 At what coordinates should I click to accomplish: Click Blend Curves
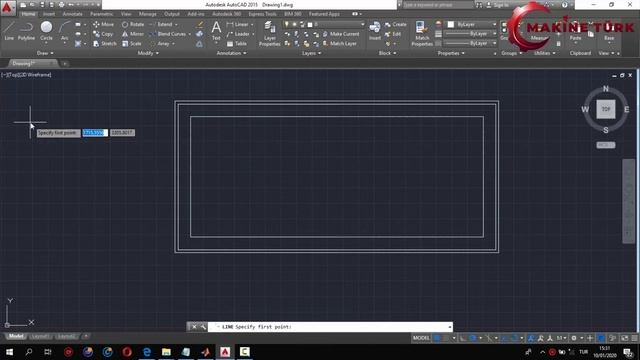[x=168, y=34]
